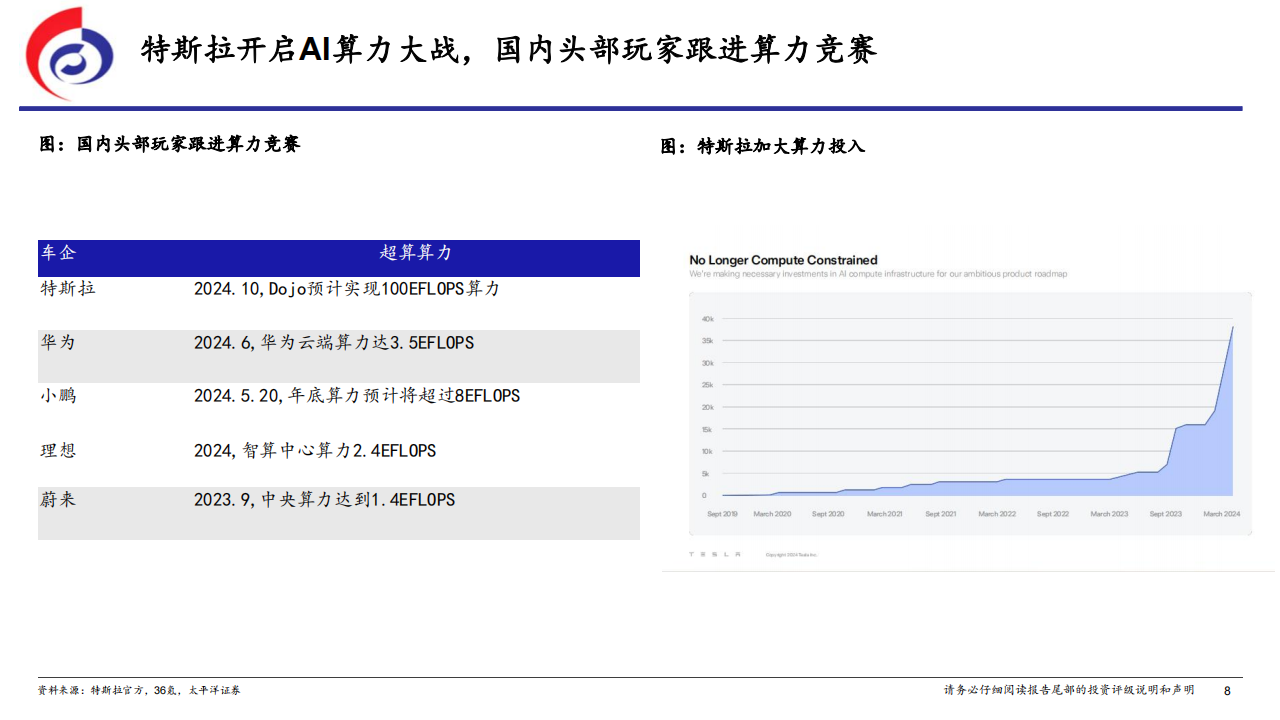Click the '15k' y-axis label
This screenshot has width=1280, height=720.
(707, 430)
